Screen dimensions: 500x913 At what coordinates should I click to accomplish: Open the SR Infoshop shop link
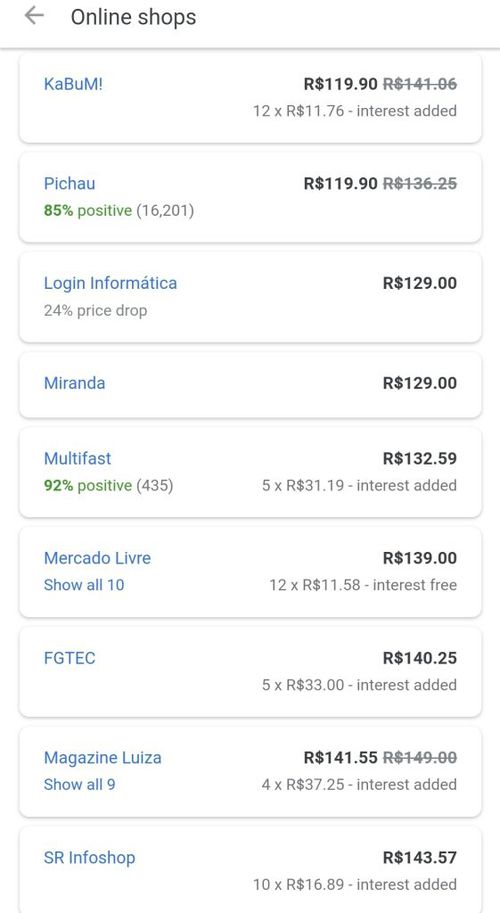[x=89, y=858]
